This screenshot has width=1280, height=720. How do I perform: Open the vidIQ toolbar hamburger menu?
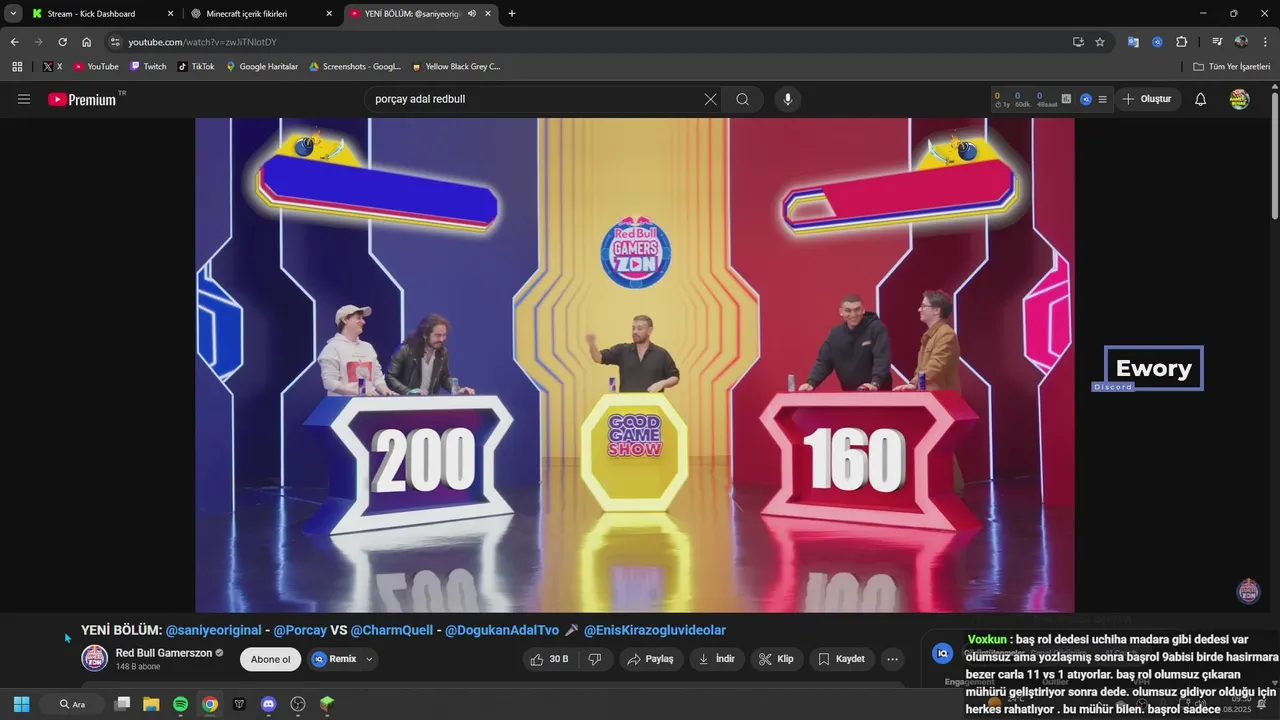[1102, 99]
